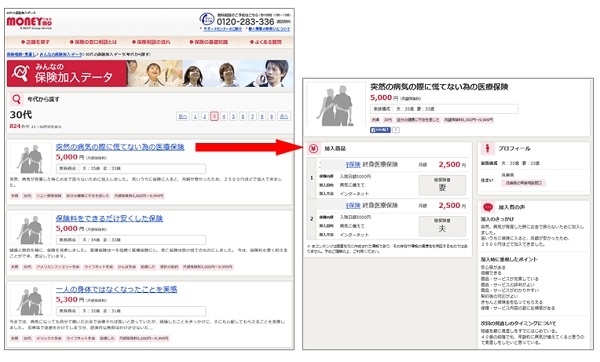Screen dimensions: 600x362
Task: Open the 保険相談の流れ menu item
Action: 151,42
